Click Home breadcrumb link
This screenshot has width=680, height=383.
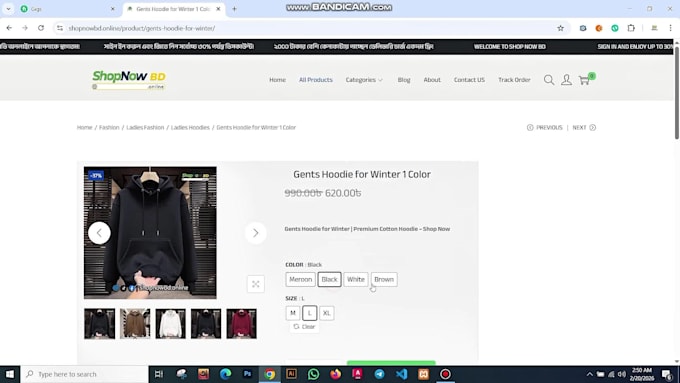(85, 128)
